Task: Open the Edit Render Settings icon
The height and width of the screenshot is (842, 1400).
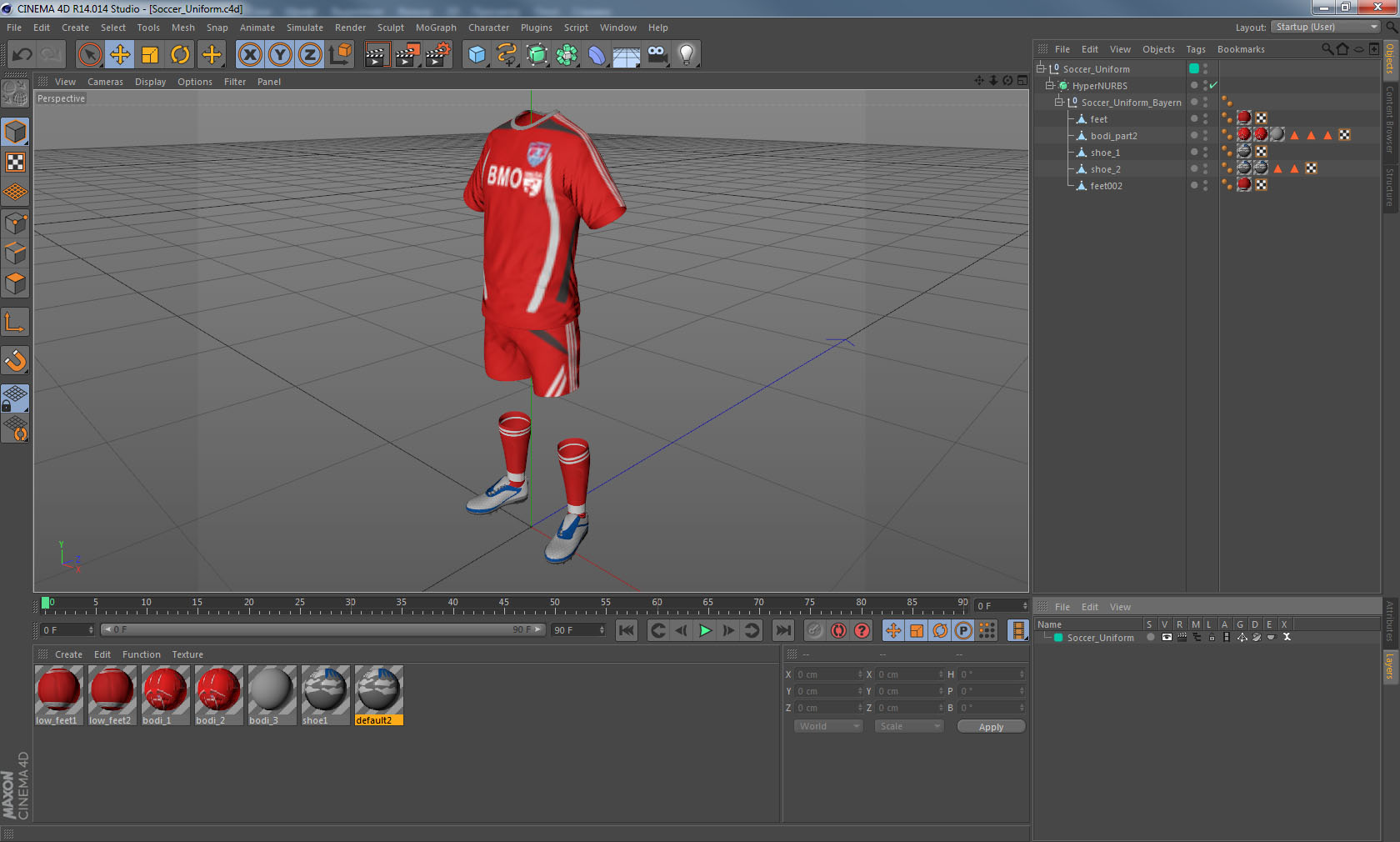Action: [x=438, y=55]
